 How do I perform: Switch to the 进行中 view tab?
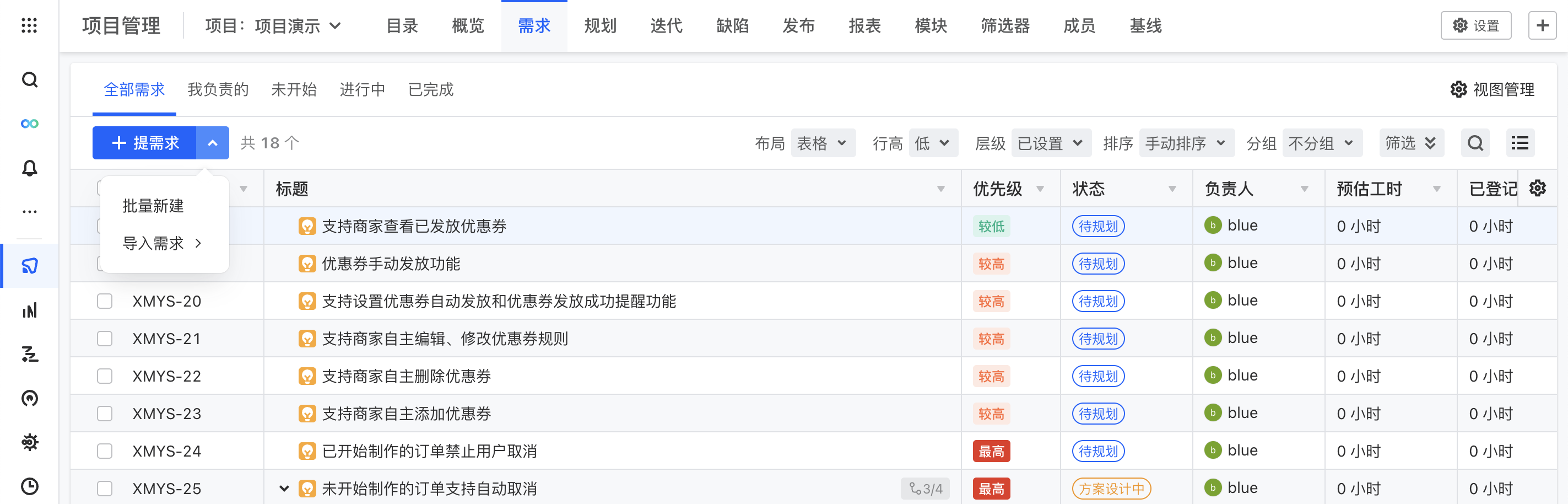(362, 89)
